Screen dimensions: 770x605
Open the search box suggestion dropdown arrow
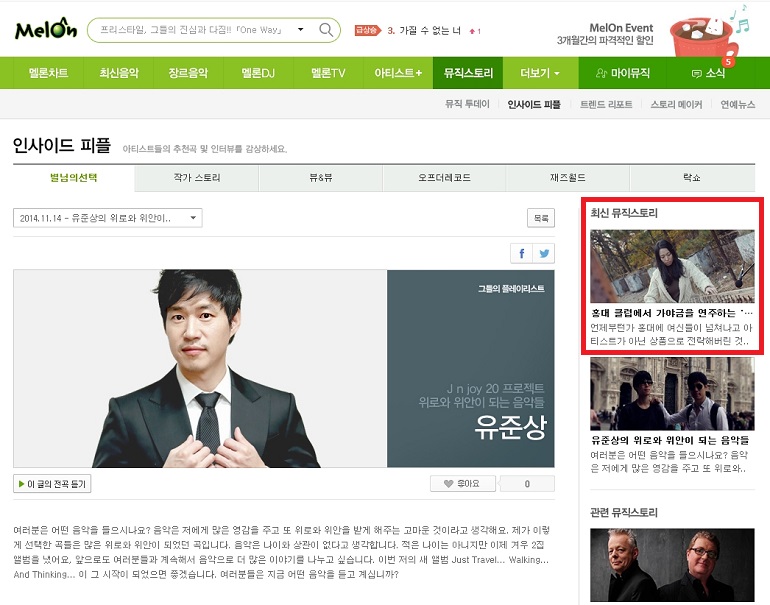(301, 29)
